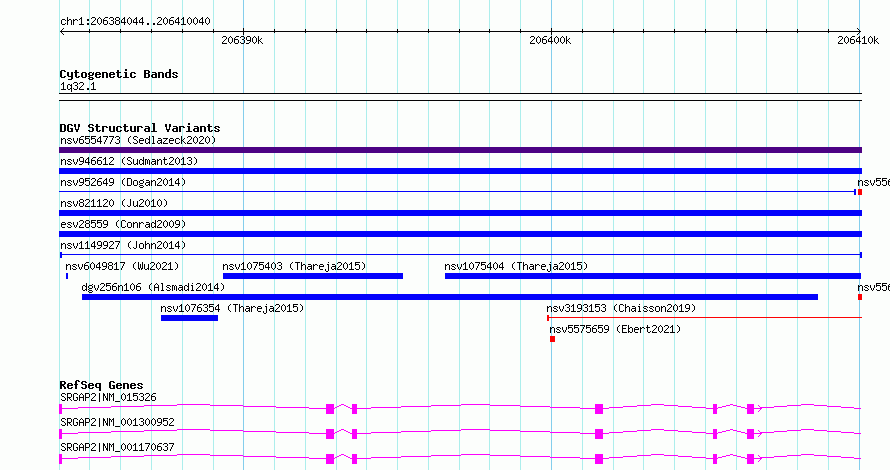Open the nsv5575659 (Ebert2021) label
Image resolution: width=890 pixels, height=470 pixels.
[615, 329]
